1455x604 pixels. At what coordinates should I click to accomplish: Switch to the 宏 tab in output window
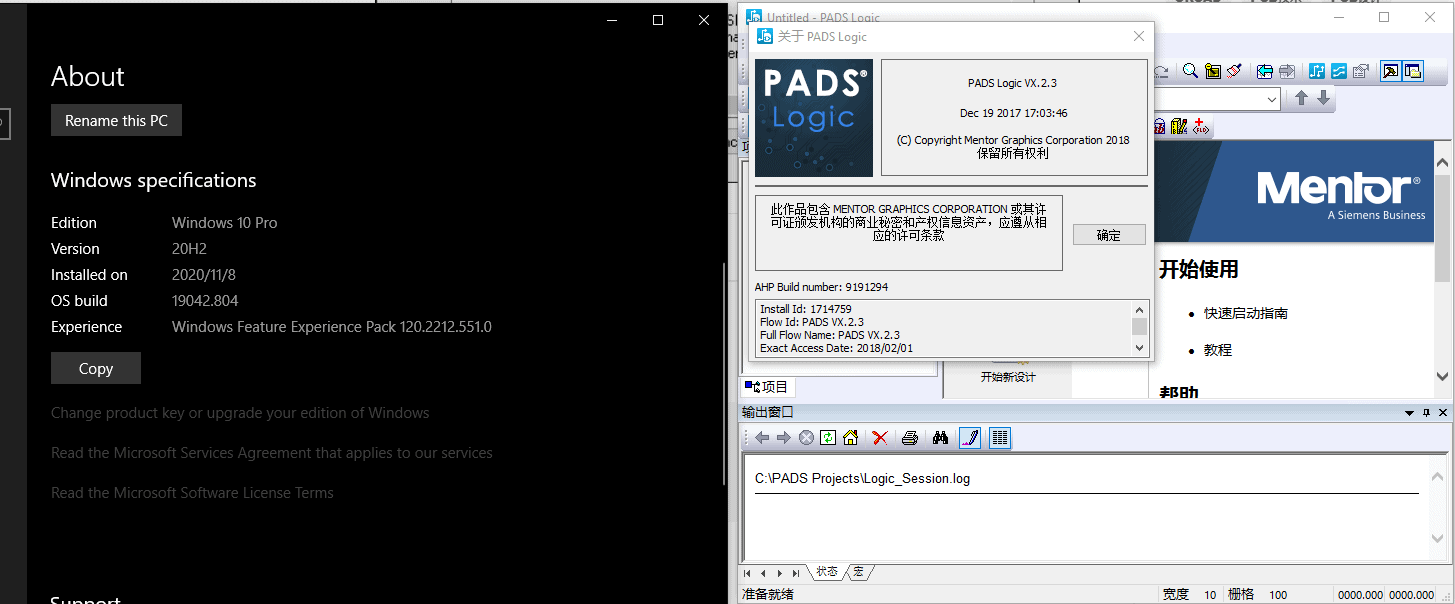pyautogui.click(x=858, y=572)
